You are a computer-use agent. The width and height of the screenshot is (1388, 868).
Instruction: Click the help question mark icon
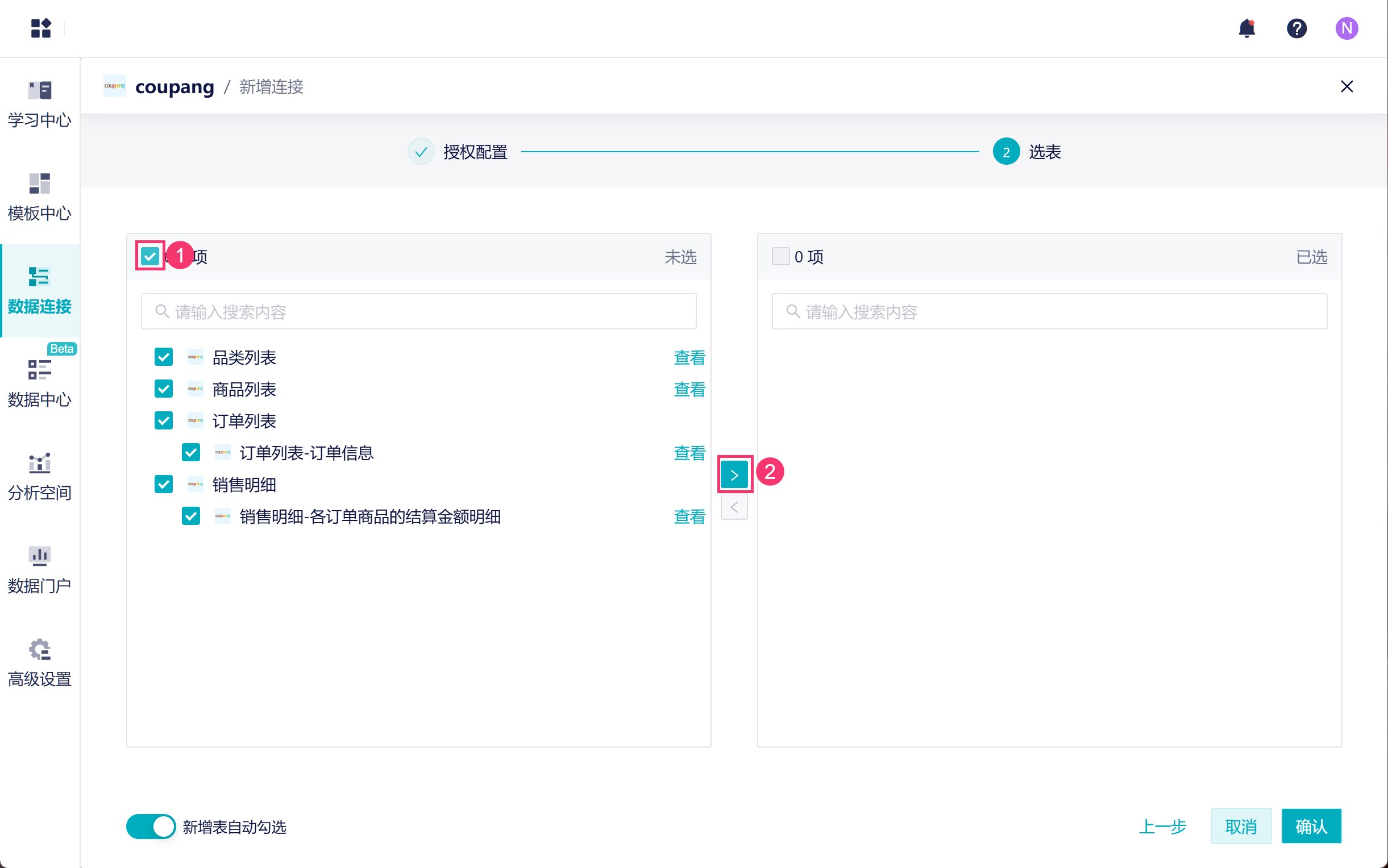(x=1296, y=28)
